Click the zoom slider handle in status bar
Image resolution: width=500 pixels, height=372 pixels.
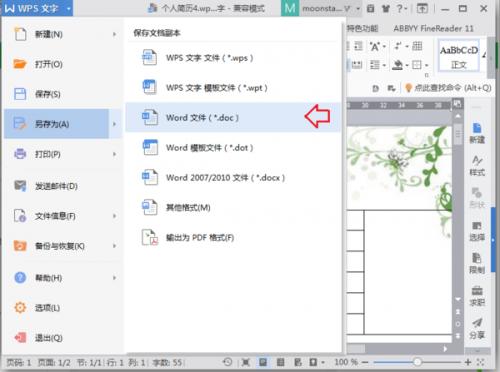click(x=417, y=362)
